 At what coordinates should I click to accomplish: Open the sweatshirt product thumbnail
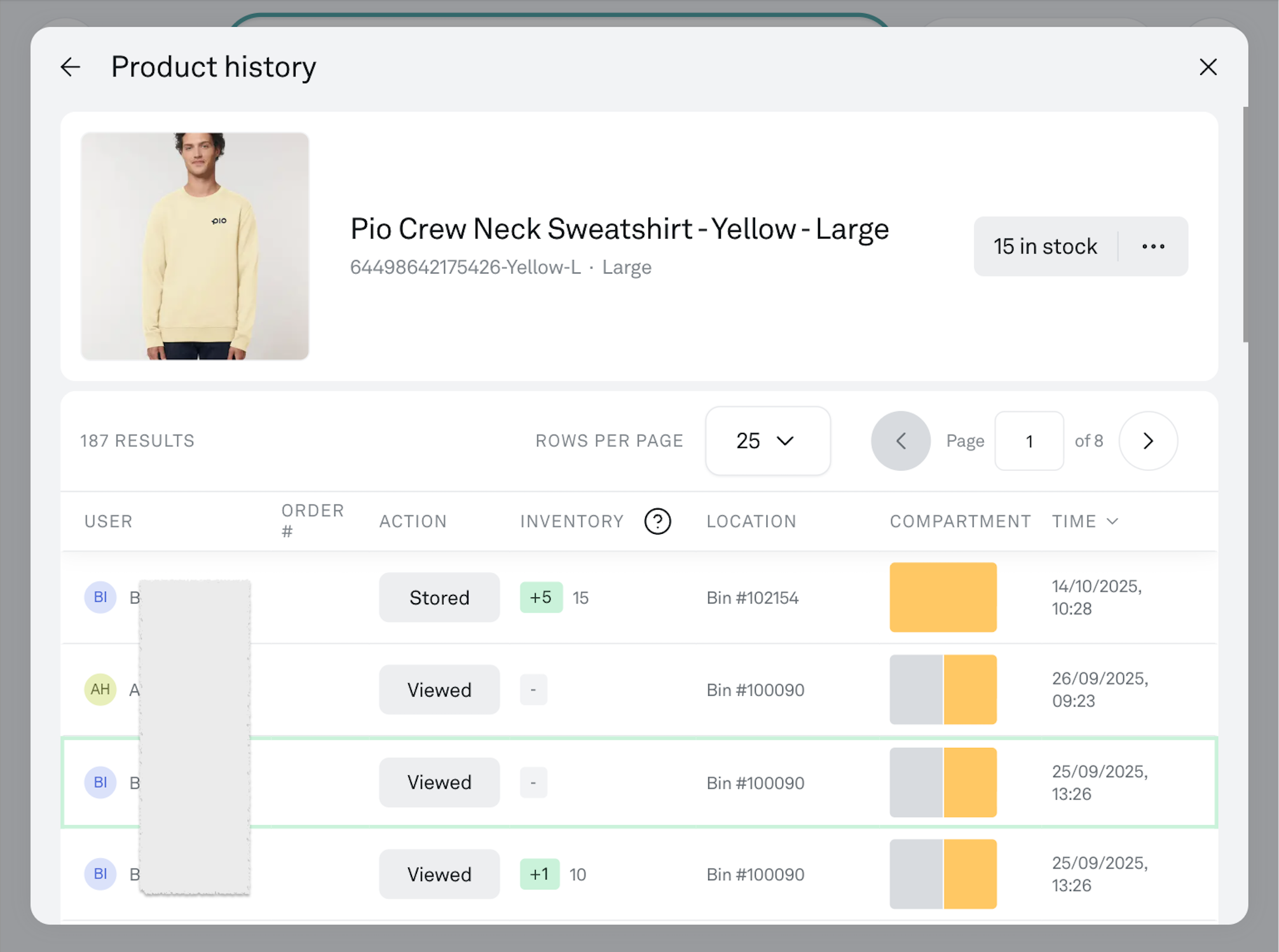click(x=195, y=247)
